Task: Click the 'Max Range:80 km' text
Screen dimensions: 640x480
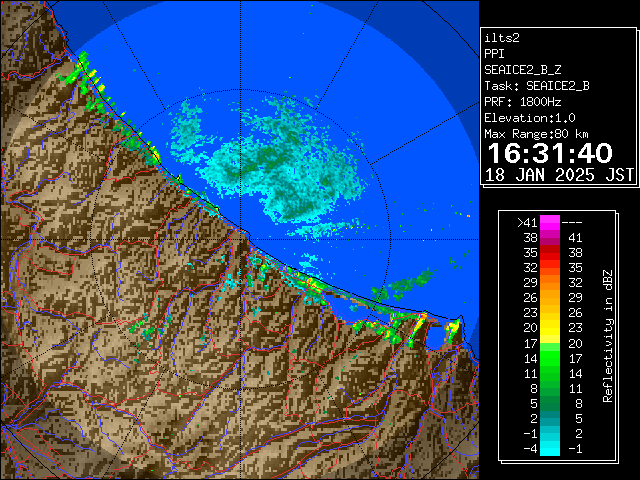Action: 536,134
